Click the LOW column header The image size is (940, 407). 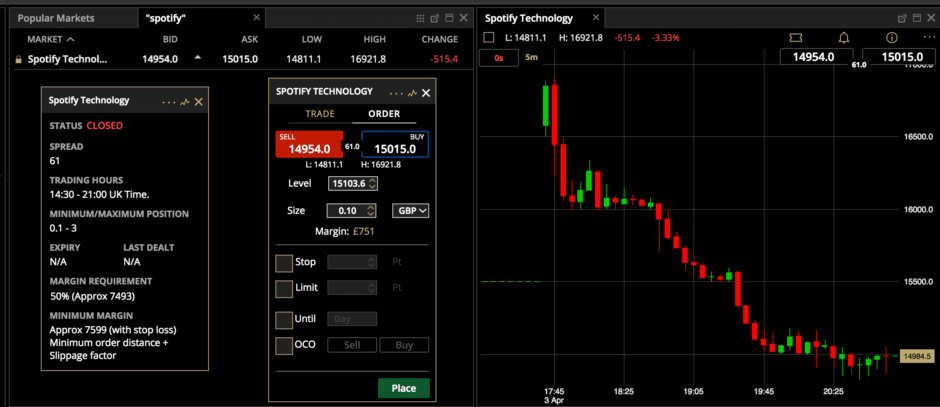[x=312, y=40]
